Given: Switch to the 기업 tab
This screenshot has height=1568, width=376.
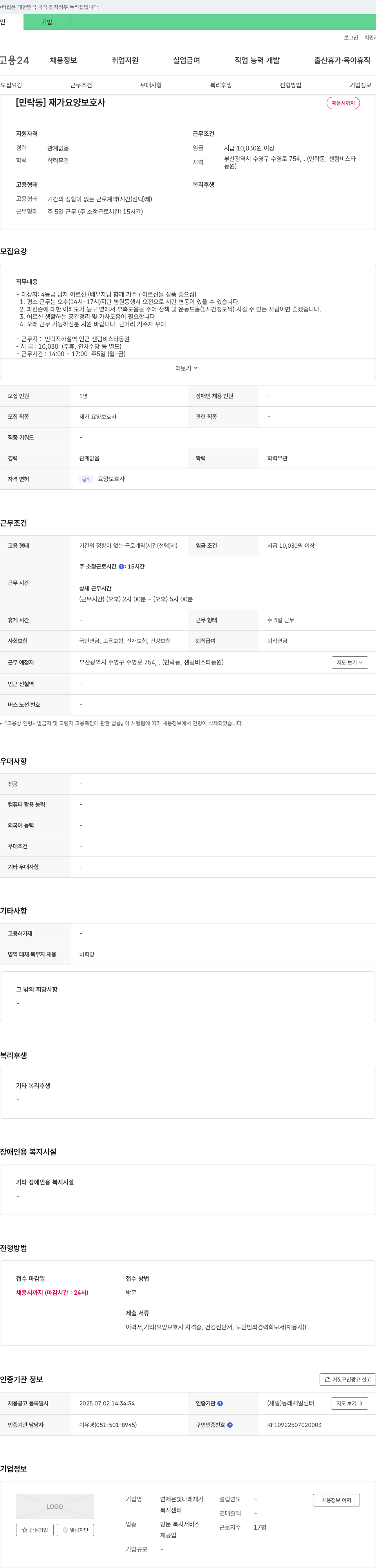Looking at the screenshot, I should (47, 22).
